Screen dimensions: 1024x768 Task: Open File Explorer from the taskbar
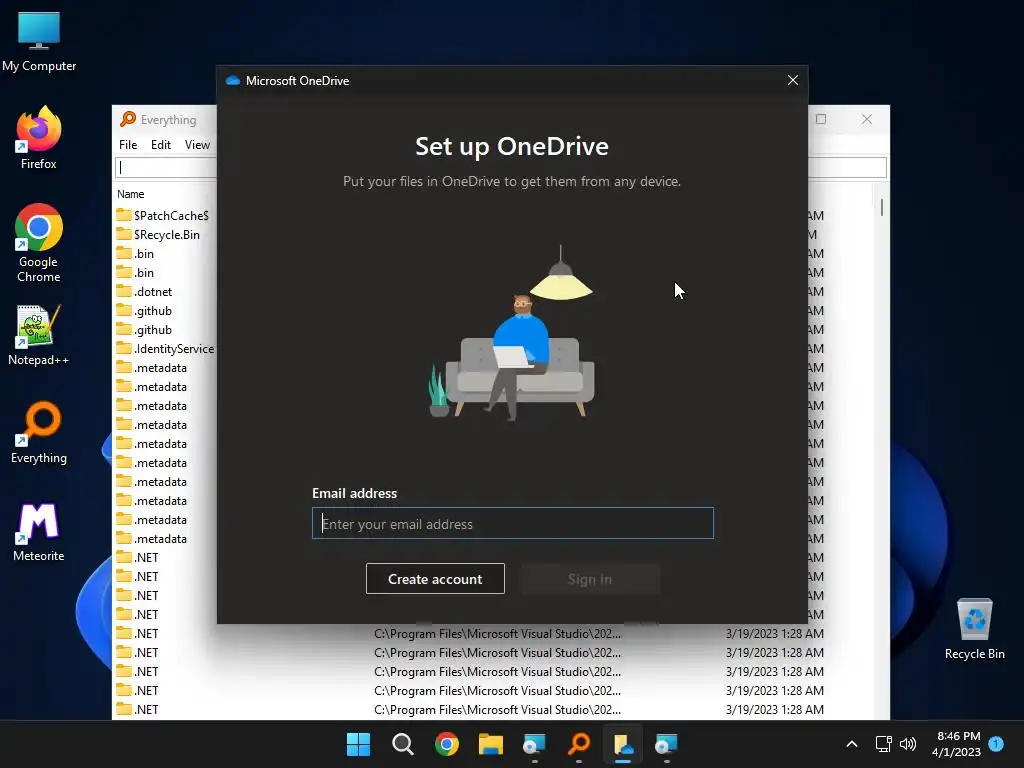490,744
